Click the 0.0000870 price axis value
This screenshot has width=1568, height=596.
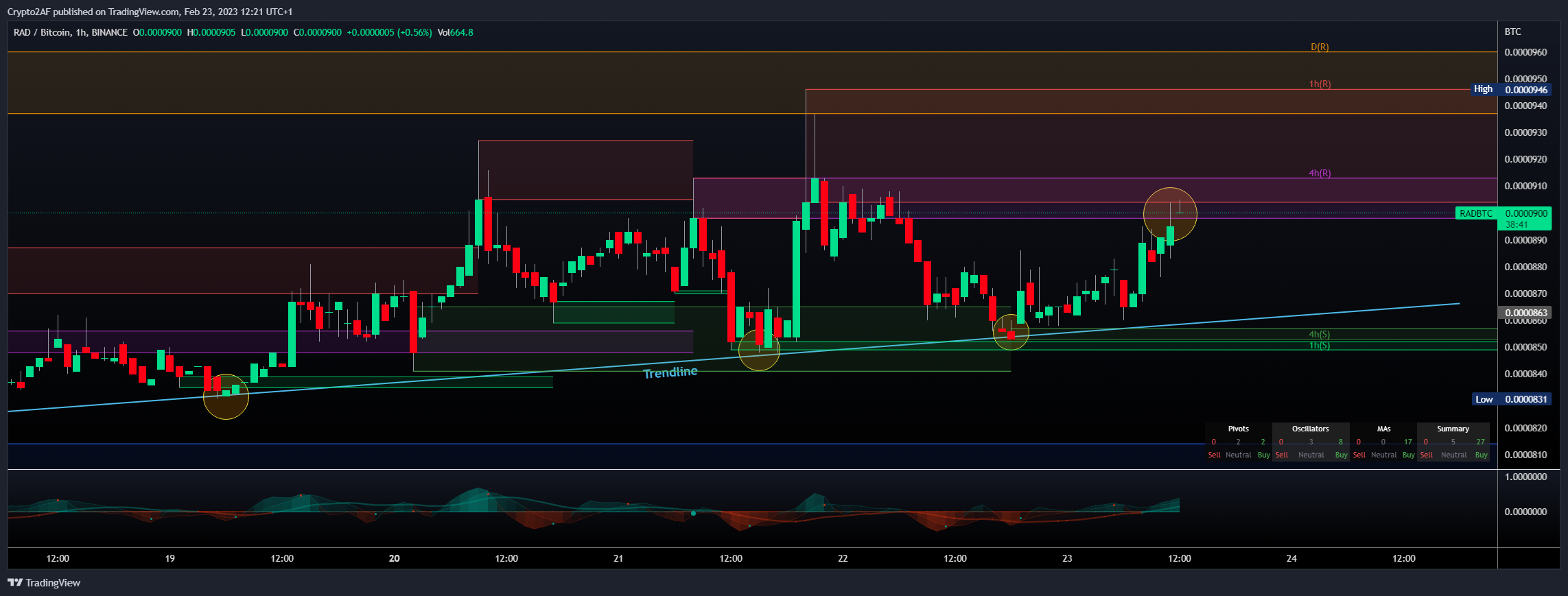pos(1524,294)
